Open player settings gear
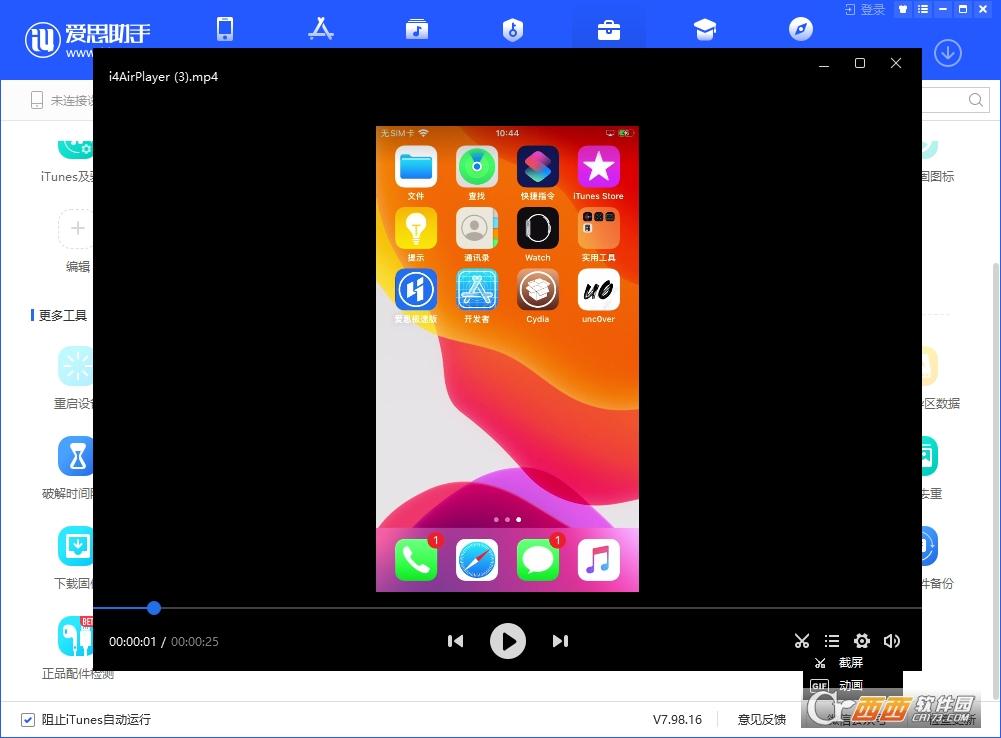This screenshot has height=738, width=1001. click(862, 641)
